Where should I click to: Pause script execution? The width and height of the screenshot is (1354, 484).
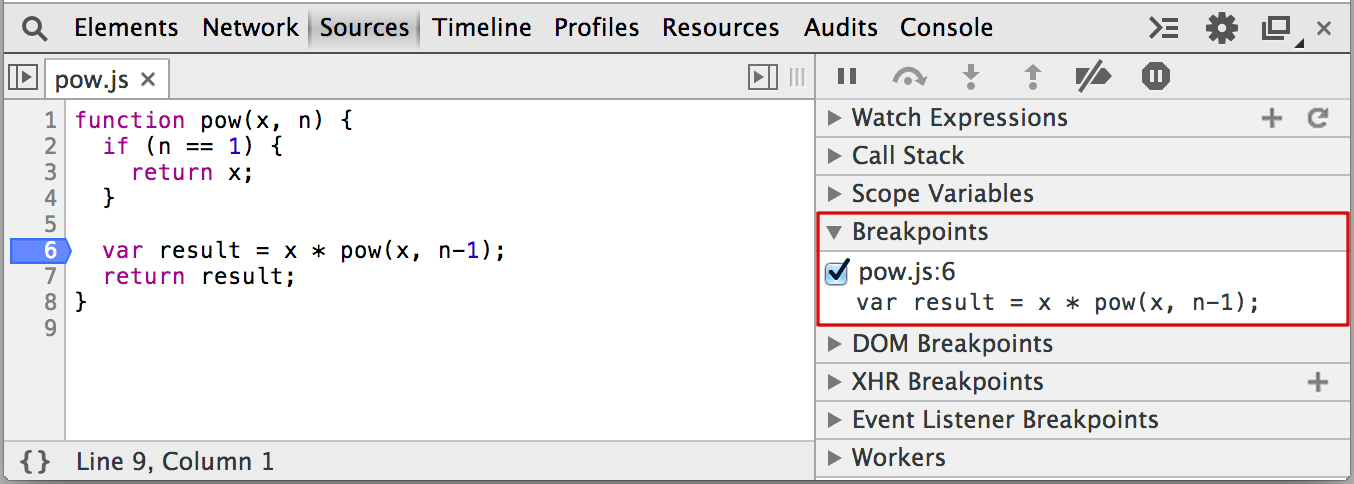(847, 77)
